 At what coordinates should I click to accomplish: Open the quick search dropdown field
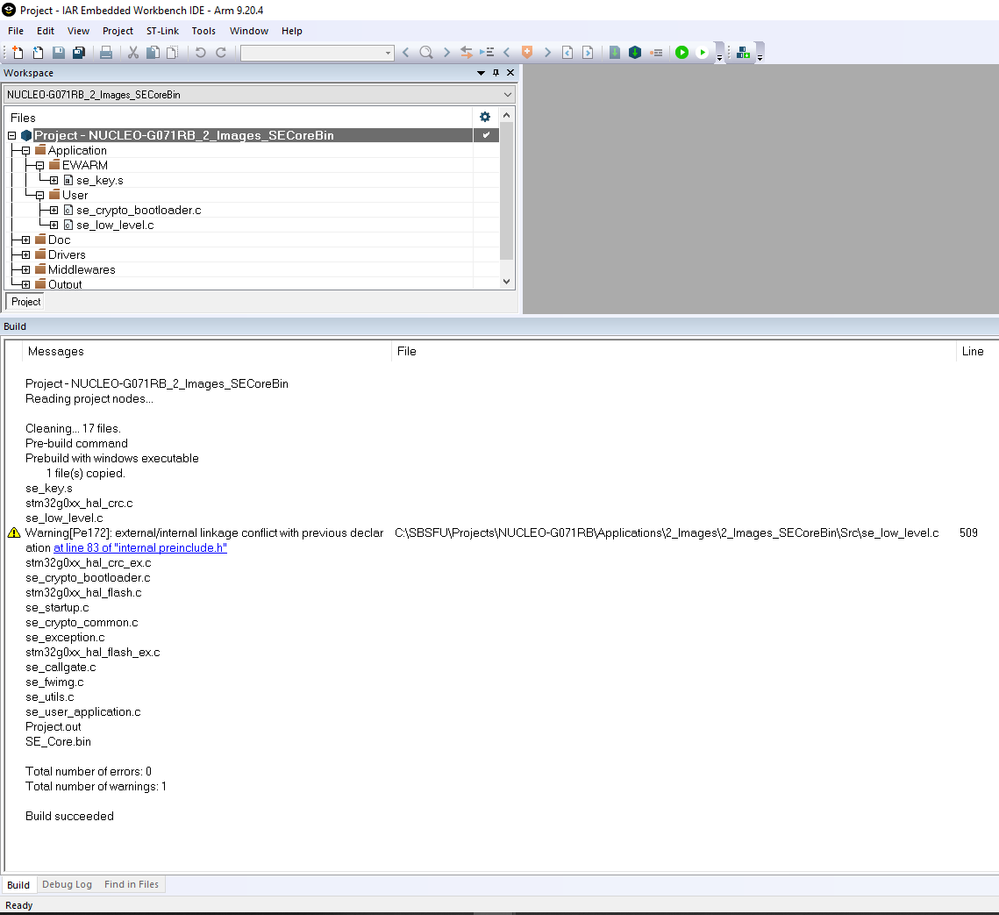tap(317, 53)
